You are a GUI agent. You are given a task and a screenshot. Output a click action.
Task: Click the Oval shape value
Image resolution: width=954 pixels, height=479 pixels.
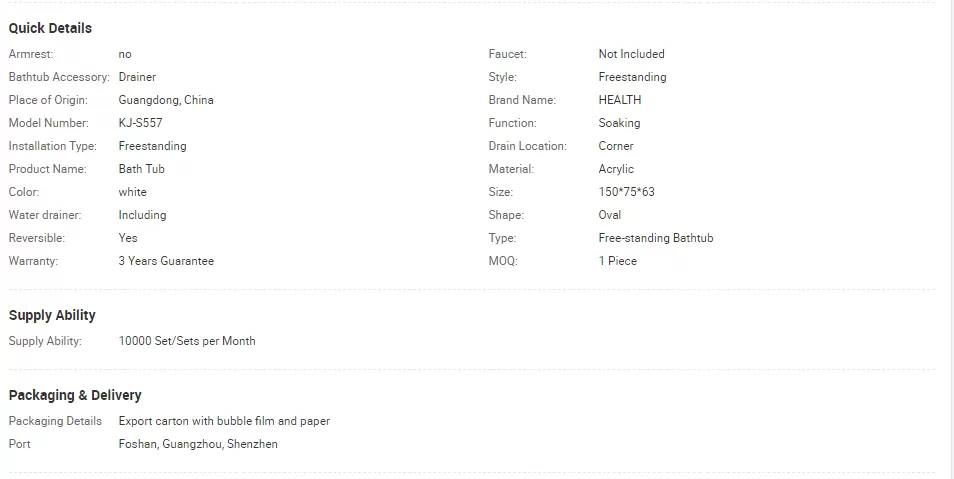pyautogui.click(x=610, y=215)
